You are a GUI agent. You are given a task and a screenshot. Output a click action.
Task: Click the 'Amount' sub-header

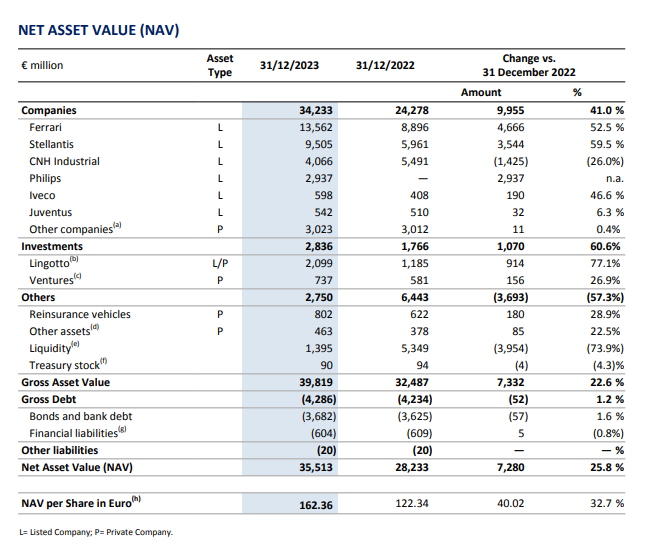481,92
